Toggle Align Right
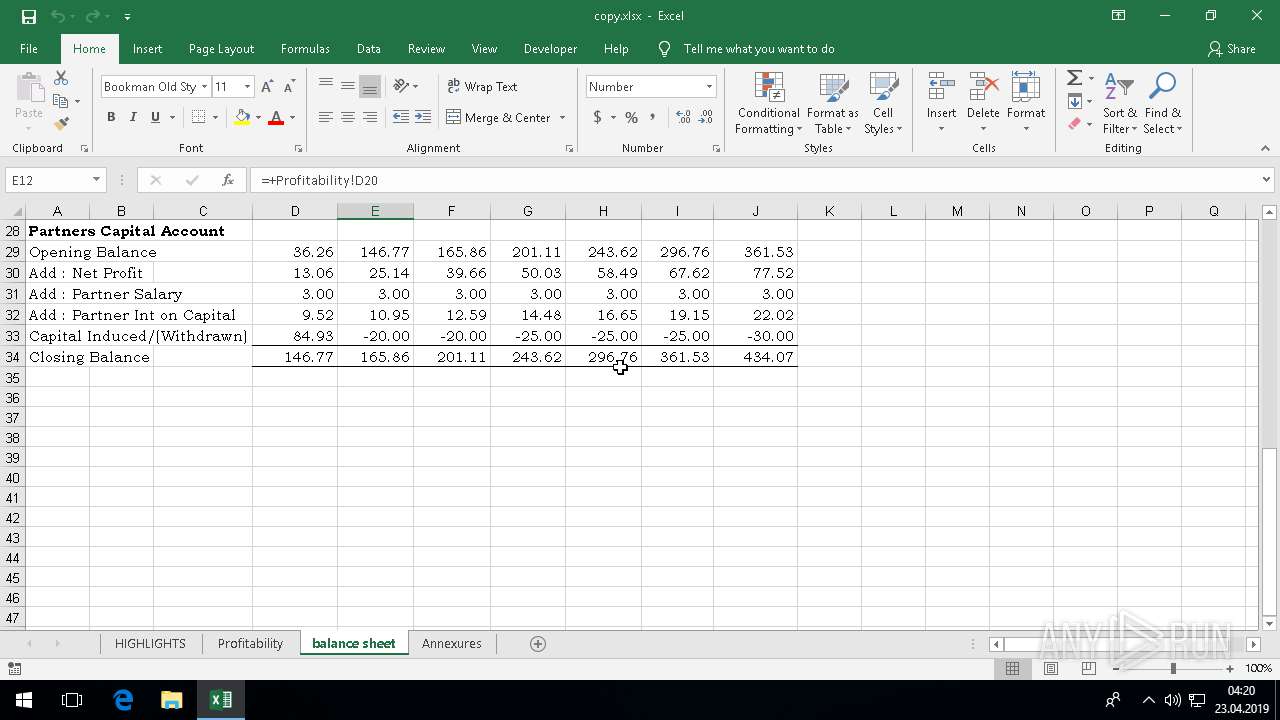The height and width of the screenshot is (720, 1280). pyautogui.click(x=370, y=117)
